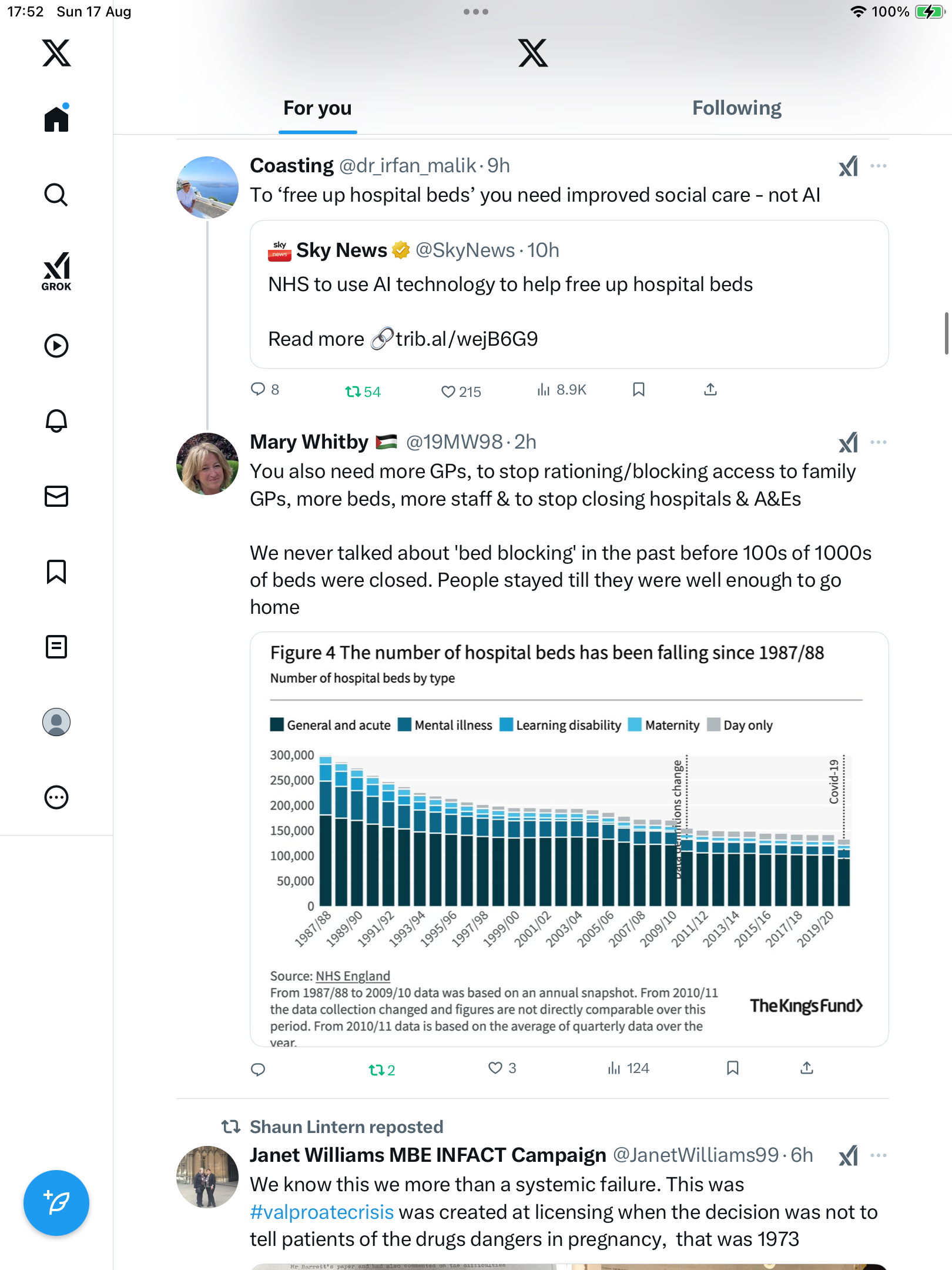Like Coasting's post about hospital beds
Screen dimensions: 952x1270
pyautogui.click(x=449, y=391)
